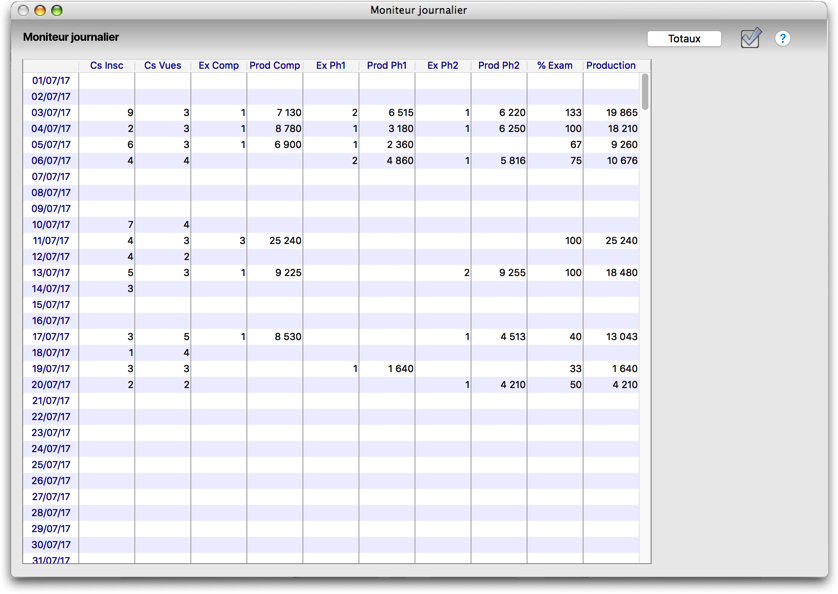Viewport: 838px width, 594px height.
Task: Select the 03/07/17 date row
Action: pos(331,113)
